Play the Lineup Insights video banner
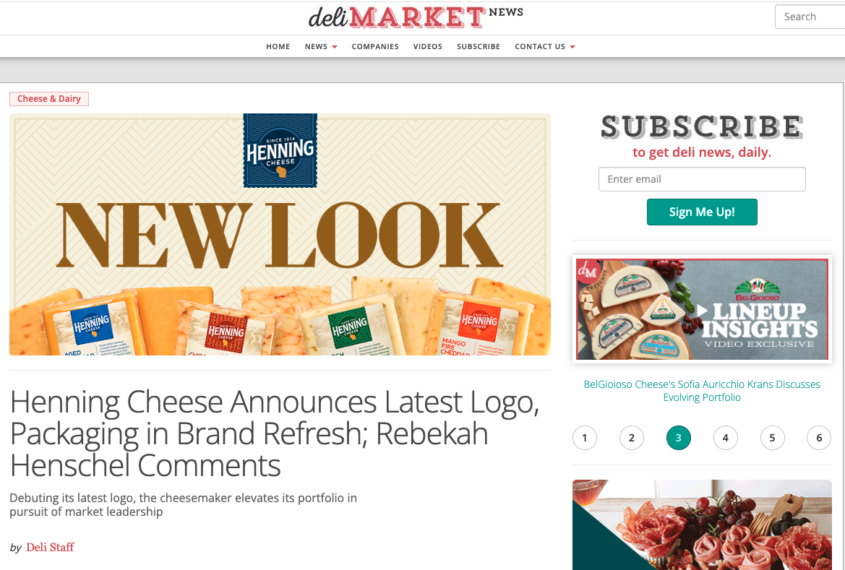Screen dimensions: 845x570 702,309
